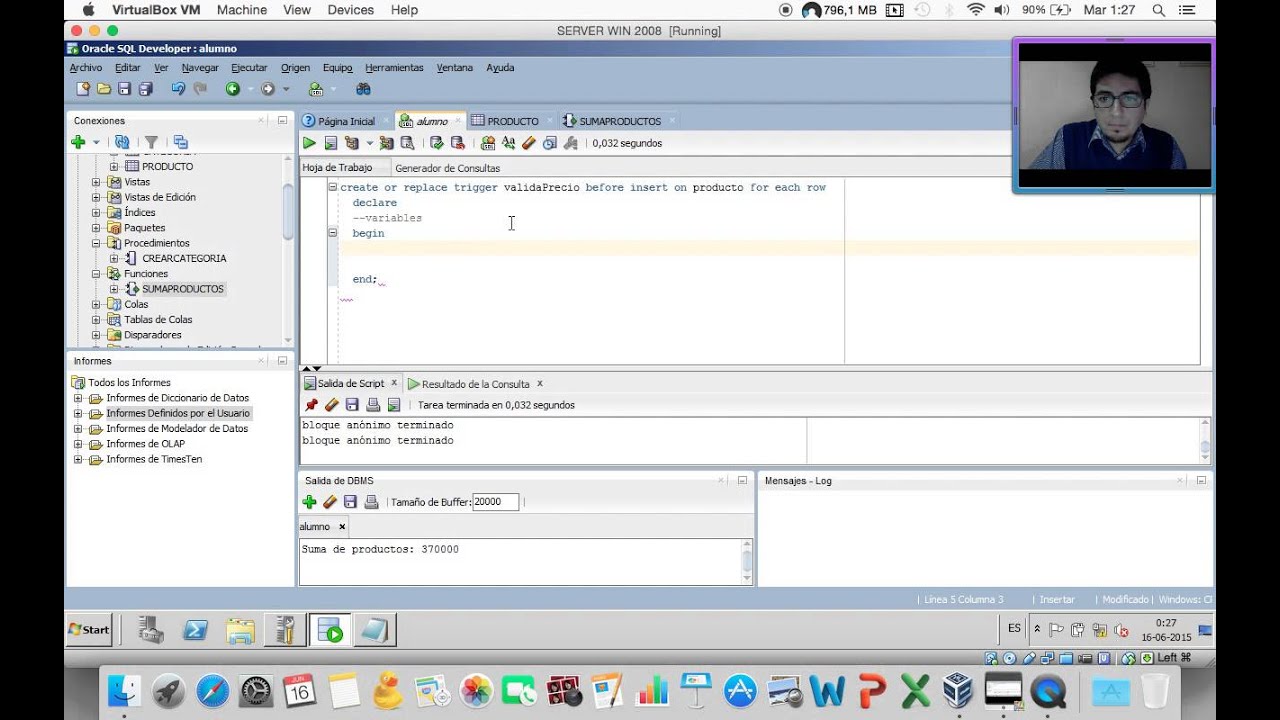The height and width of the screenshot is (720, 1280).
Task: Click the binoculars Find DB Object icon
Action: click(x=363, y=89)
